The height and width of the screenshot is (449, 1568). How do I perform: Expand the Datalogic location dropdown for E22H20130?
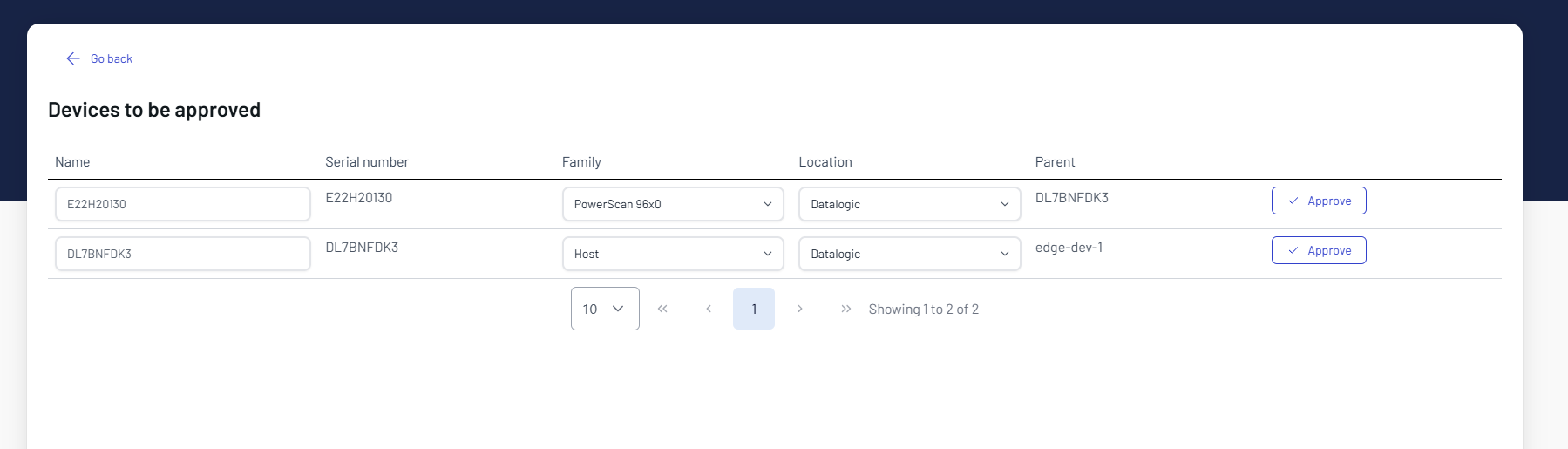tap(909, 204)
